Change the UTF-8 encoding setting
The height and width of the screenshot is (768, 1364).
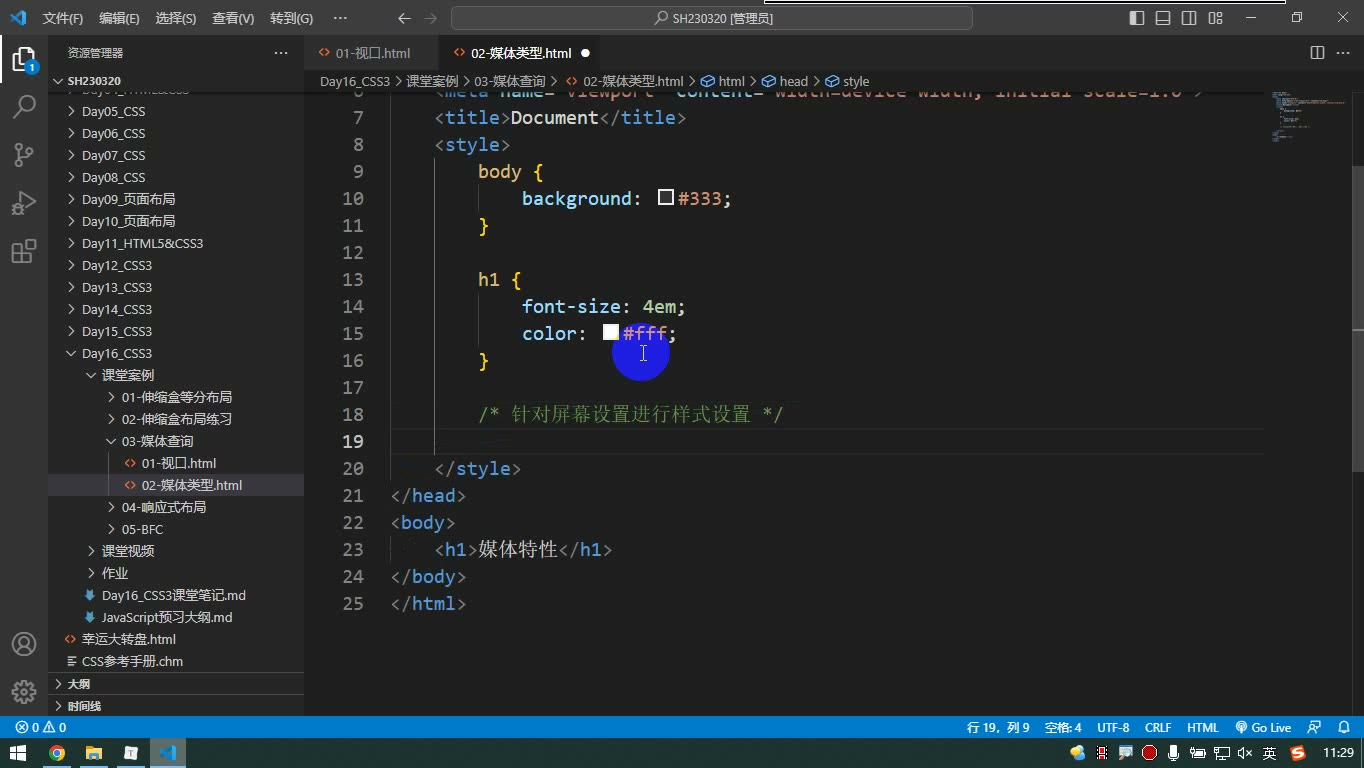[x=1113, y=728]
